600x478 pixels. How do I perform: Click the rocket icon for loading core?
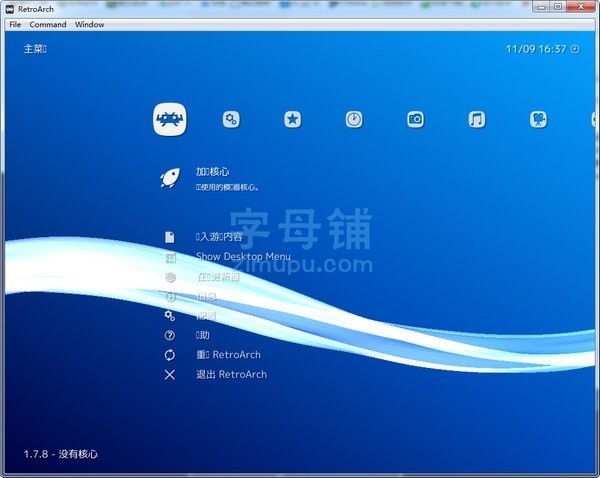pyautogui.click(x=170, y=178)
